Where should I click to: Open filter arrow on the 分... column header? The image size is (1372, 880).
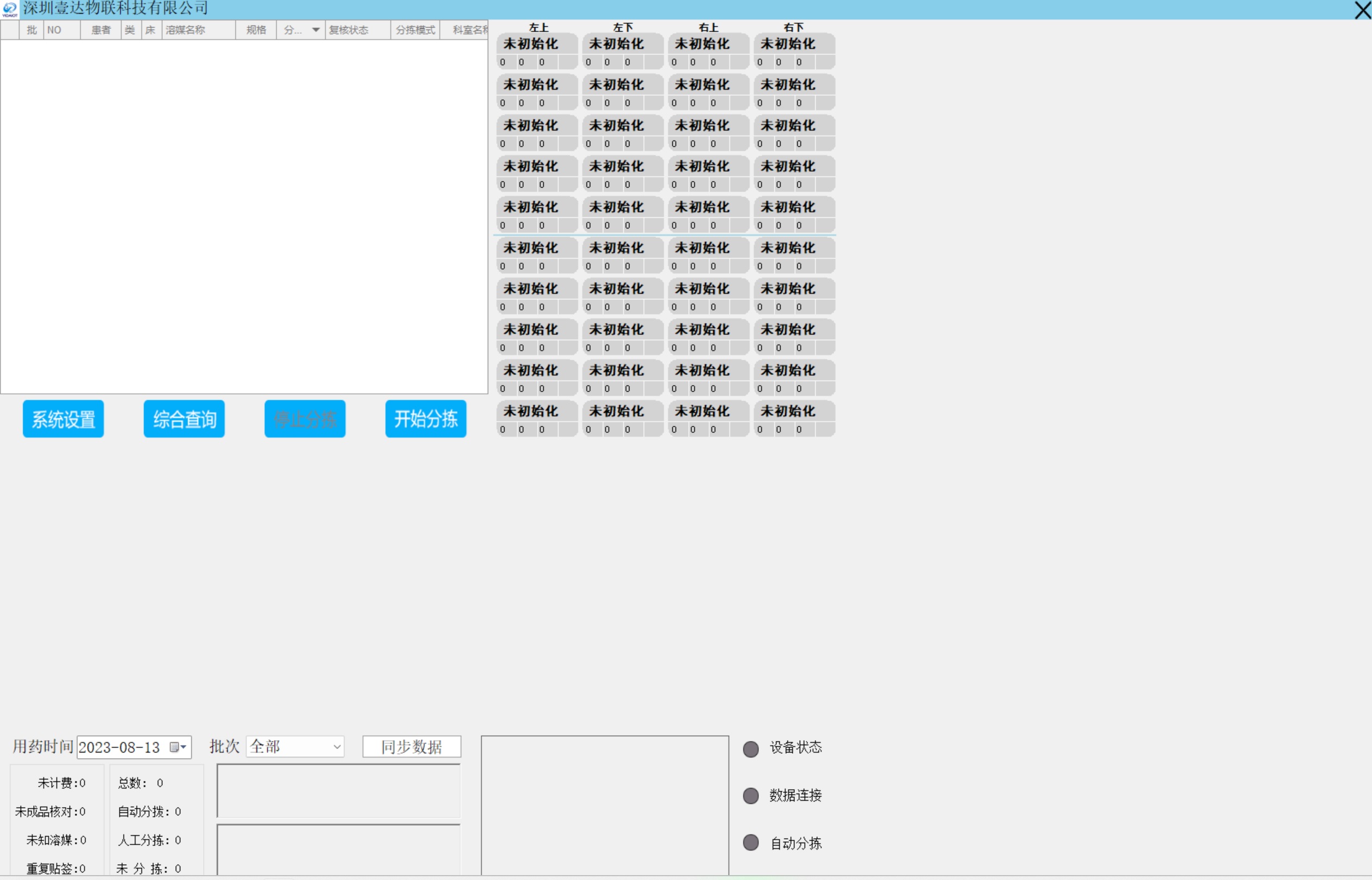pos(316,30)
